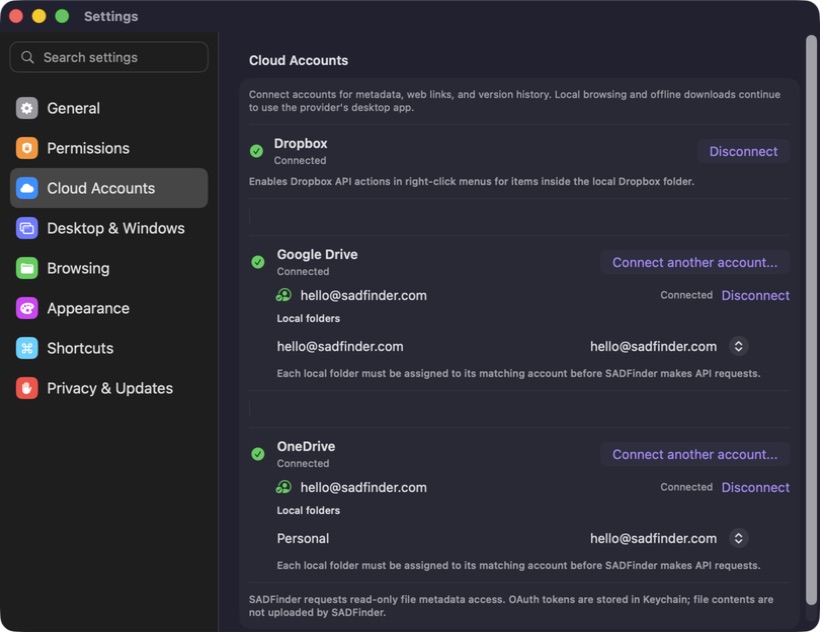Open the Permissions settings section

tap(109, 148)
